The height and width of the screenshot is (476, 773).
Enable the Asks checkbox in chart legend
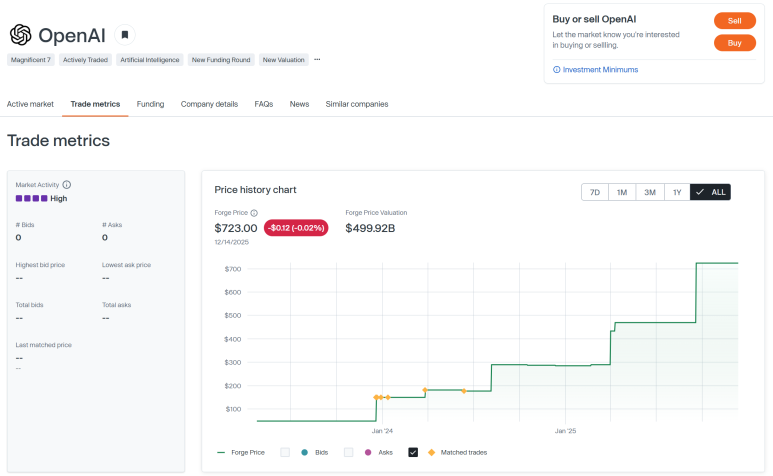pyautogui.click(x=349, y=452)
